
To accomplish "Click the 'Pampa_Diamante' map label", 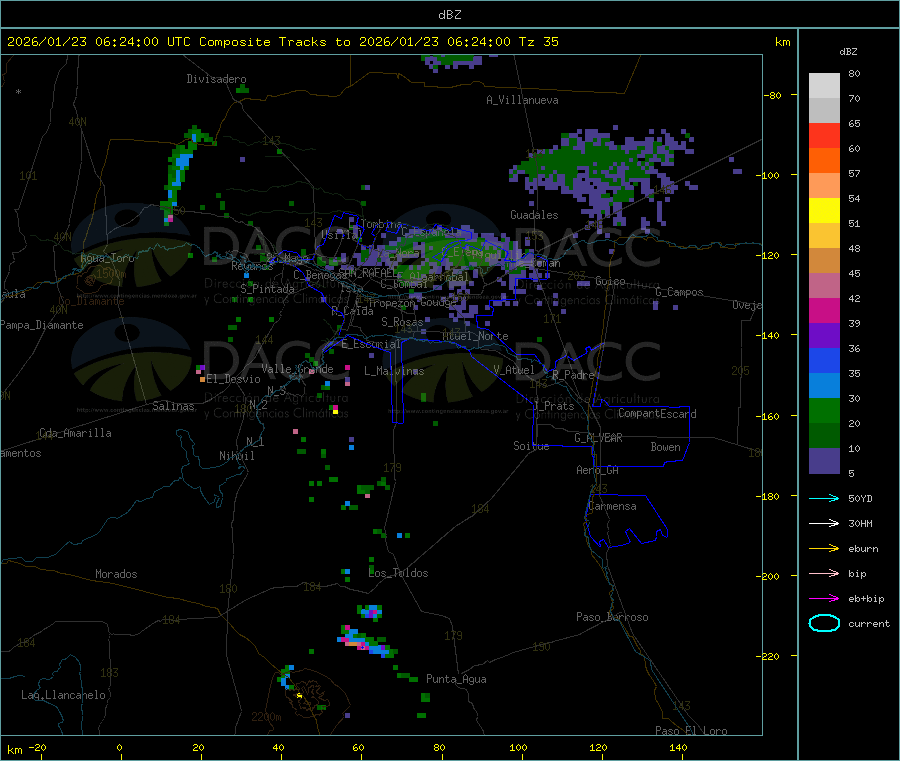I will pos(42,325).
